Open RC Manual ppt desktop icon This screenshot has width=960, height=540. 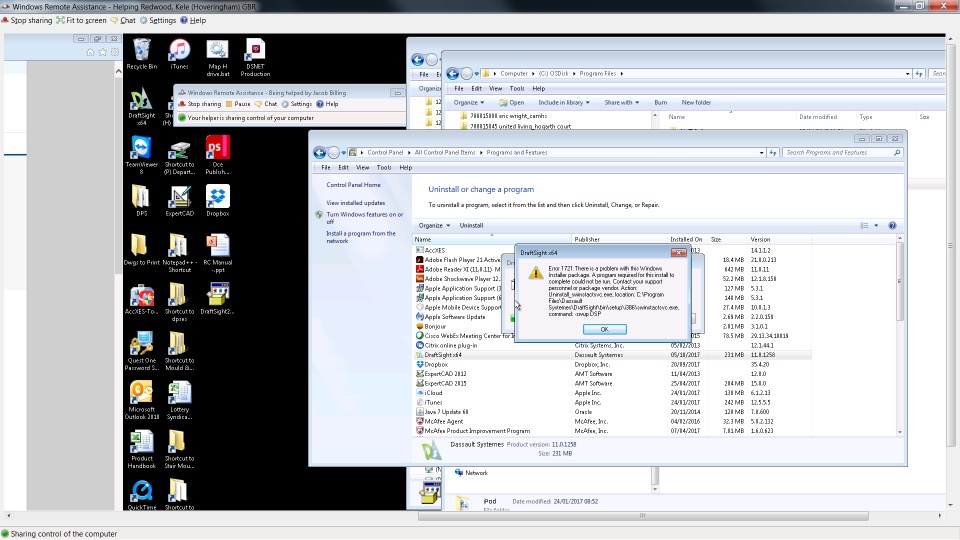tap(217, 253)
